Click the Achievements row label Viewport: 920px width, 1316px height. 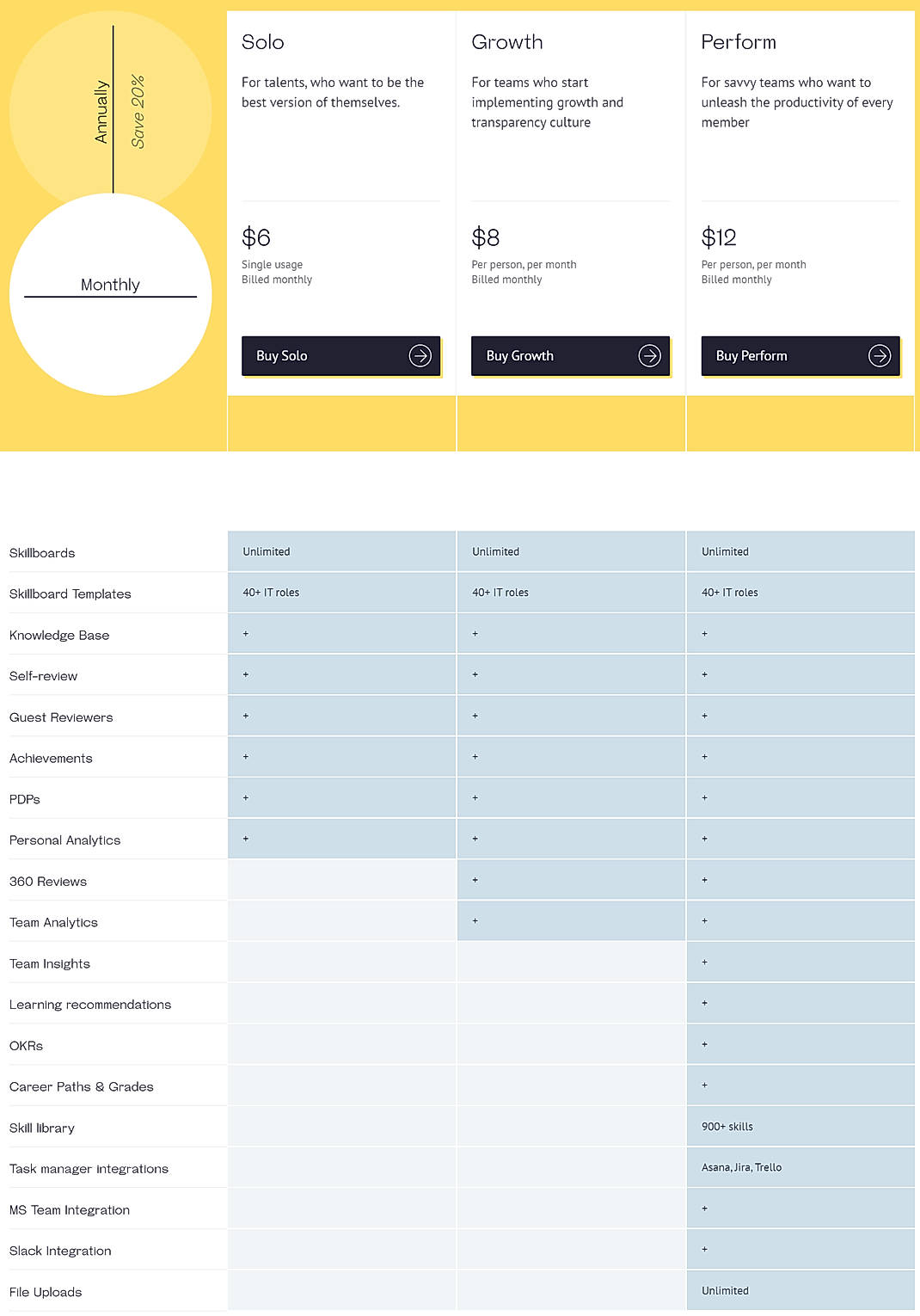pyautogui.click(x=51, y=759)
